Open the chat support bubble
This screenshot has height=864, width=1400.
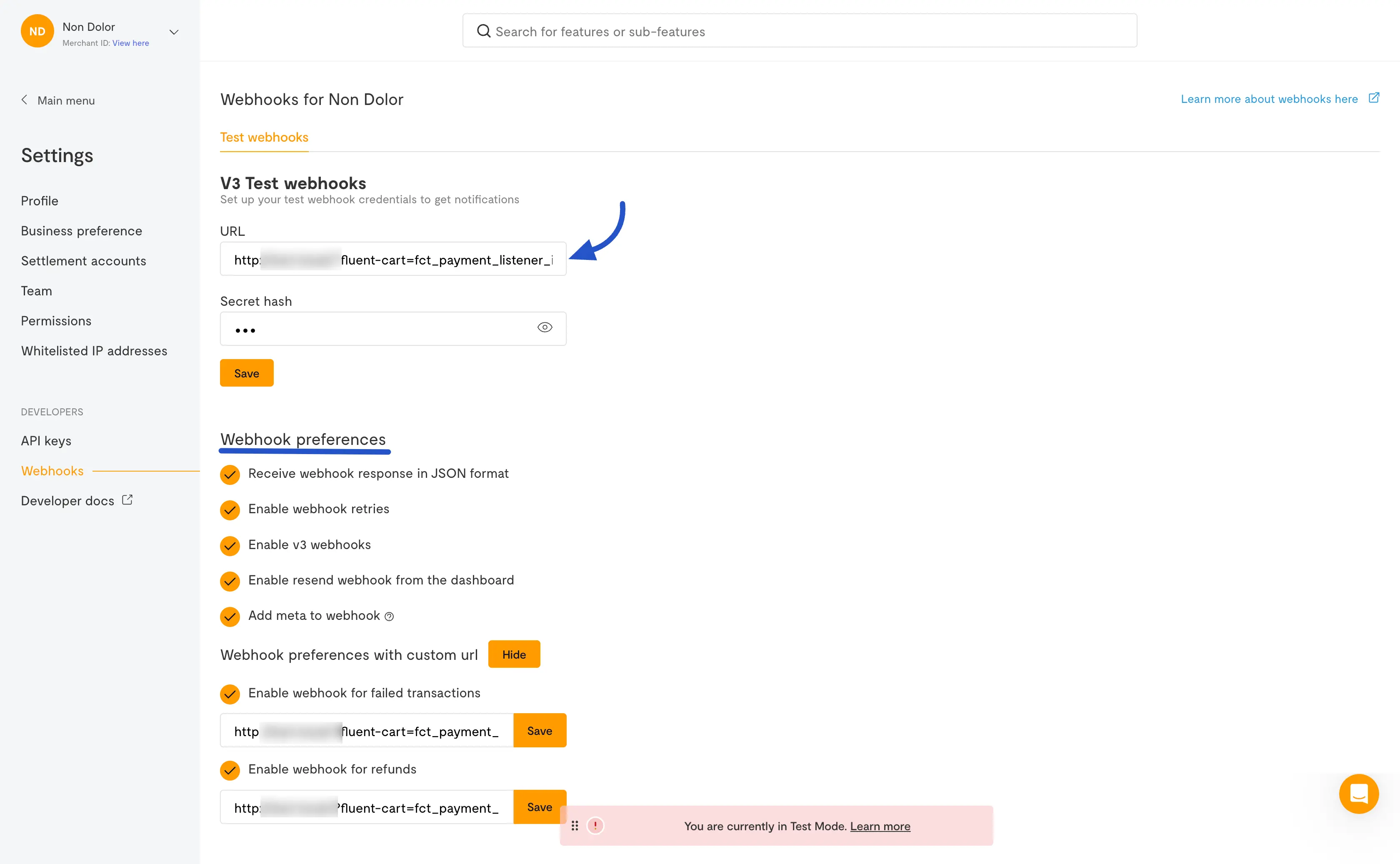pos(1358,794)
